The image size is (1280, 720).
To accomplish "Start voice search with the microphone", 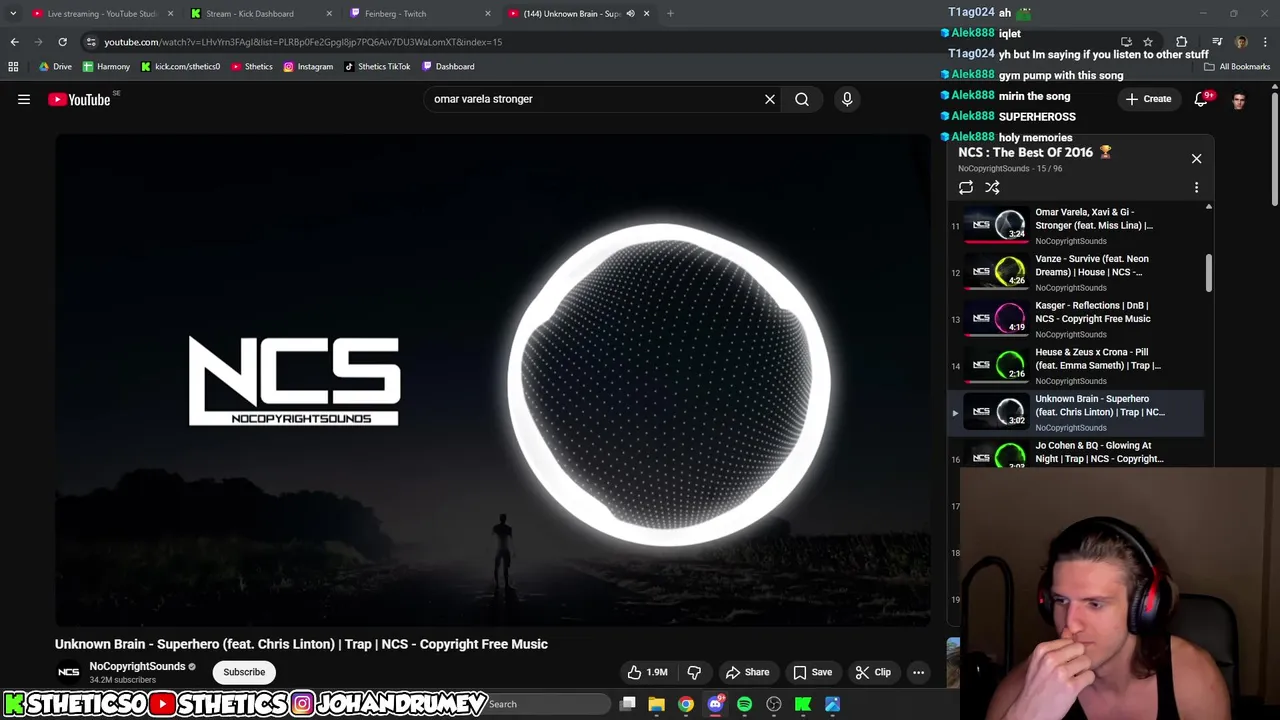I will point(847,99).
